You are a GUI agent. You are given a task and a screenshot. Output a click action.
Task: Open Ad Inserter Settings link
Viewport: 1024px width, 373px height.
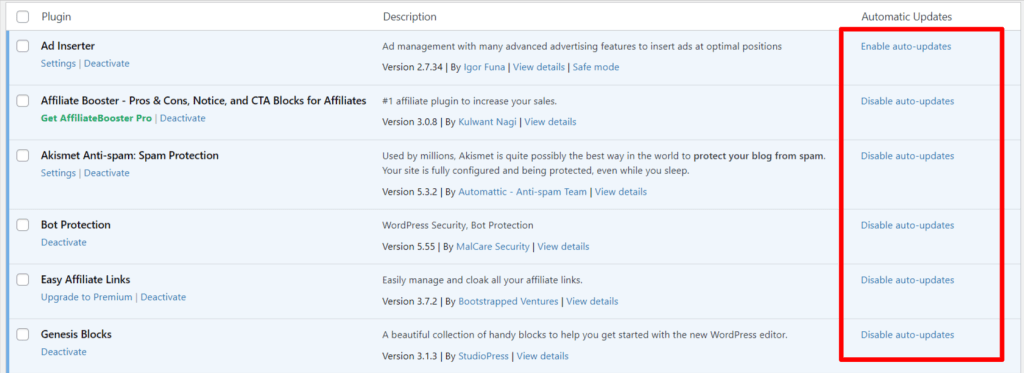coord(58,63)
